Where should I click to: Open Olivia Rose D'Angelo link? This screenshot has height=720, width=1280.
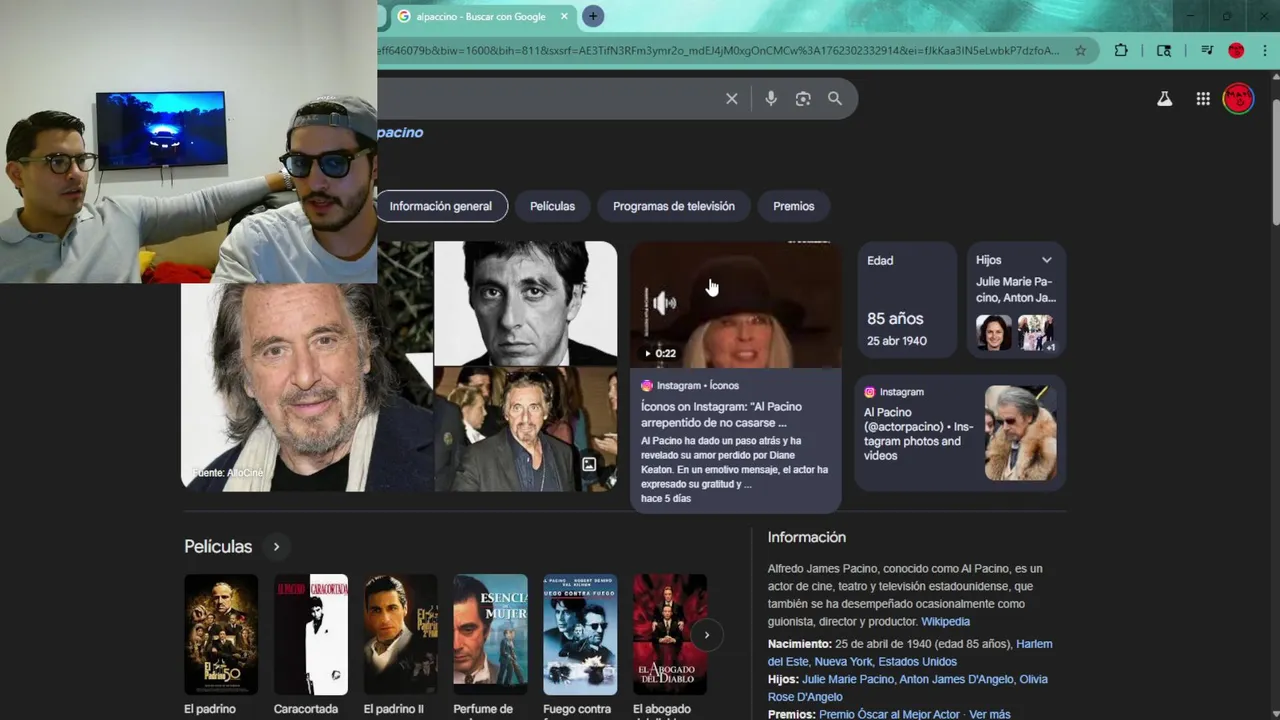click(x=908, y=688)
